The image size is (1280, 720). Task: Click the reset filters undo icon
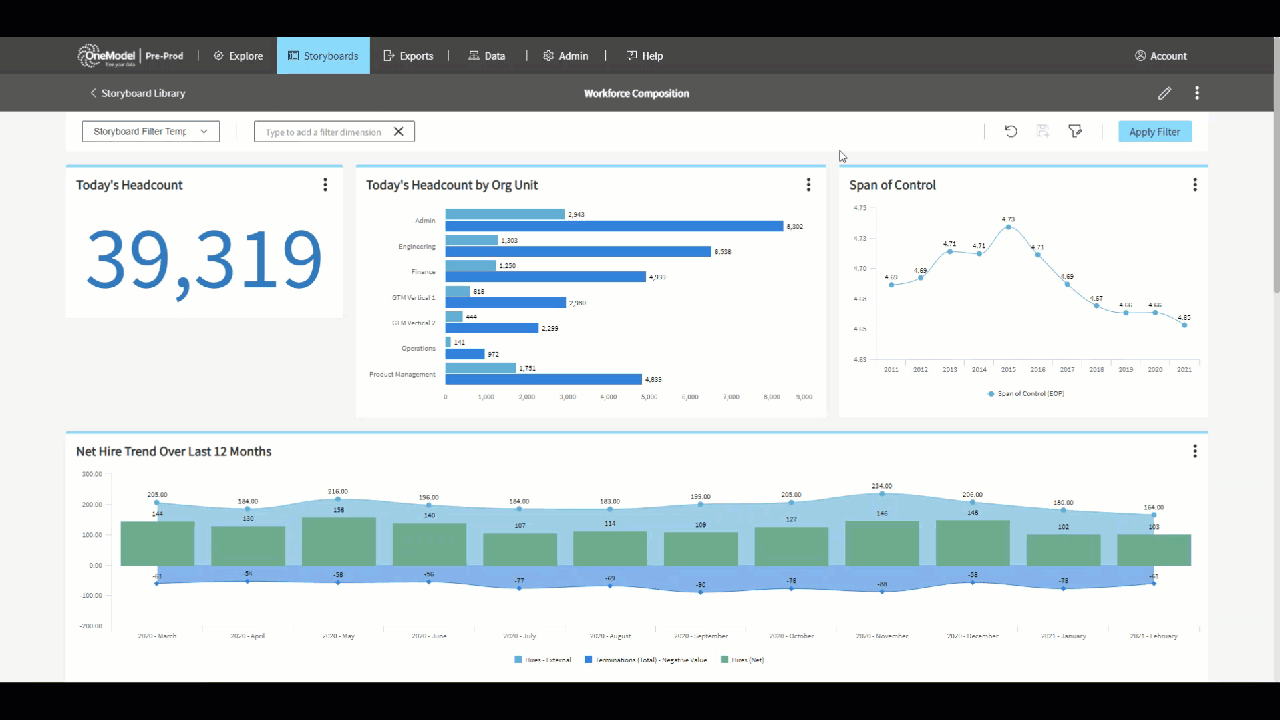[x=1011, y=131]
